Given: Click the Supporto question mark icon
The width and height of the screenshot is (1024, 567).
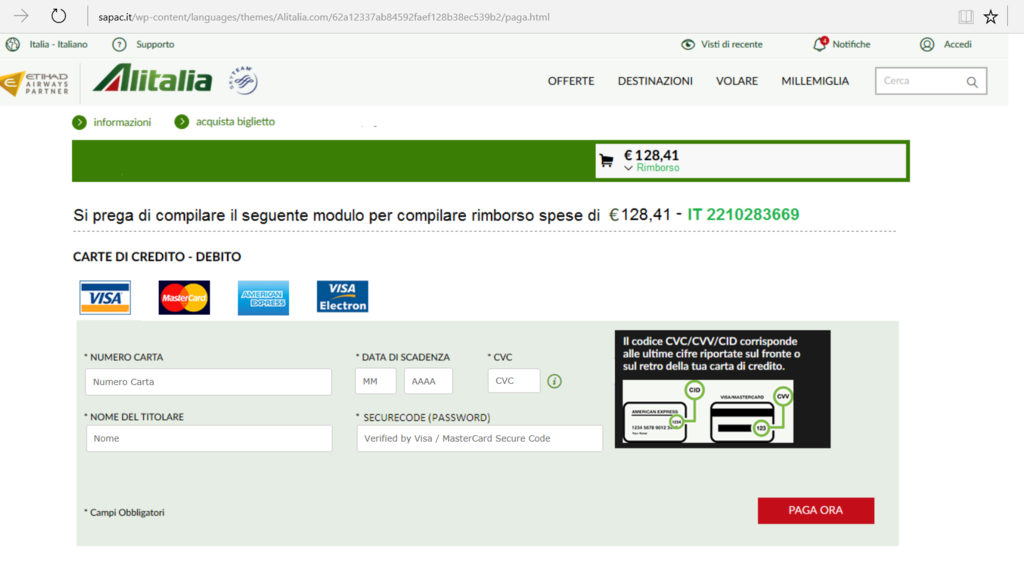Looking at the screenshot, I should point(119,44).
